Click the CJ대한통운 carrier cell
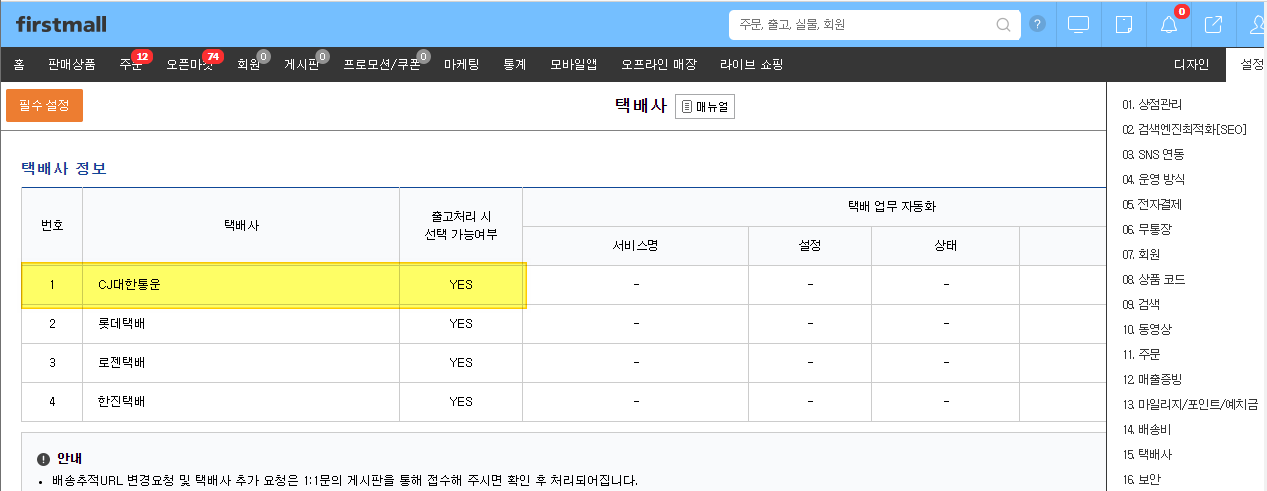This screenshot has width=1267, height=491. (x=241, y=285)
